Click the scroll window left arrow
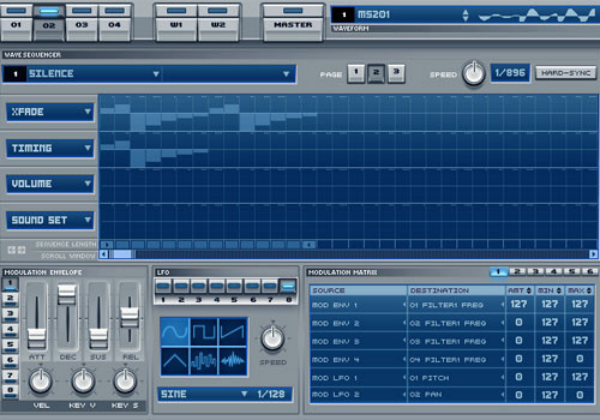The height and width of the screenshot is (420, 600). point(103,254)
